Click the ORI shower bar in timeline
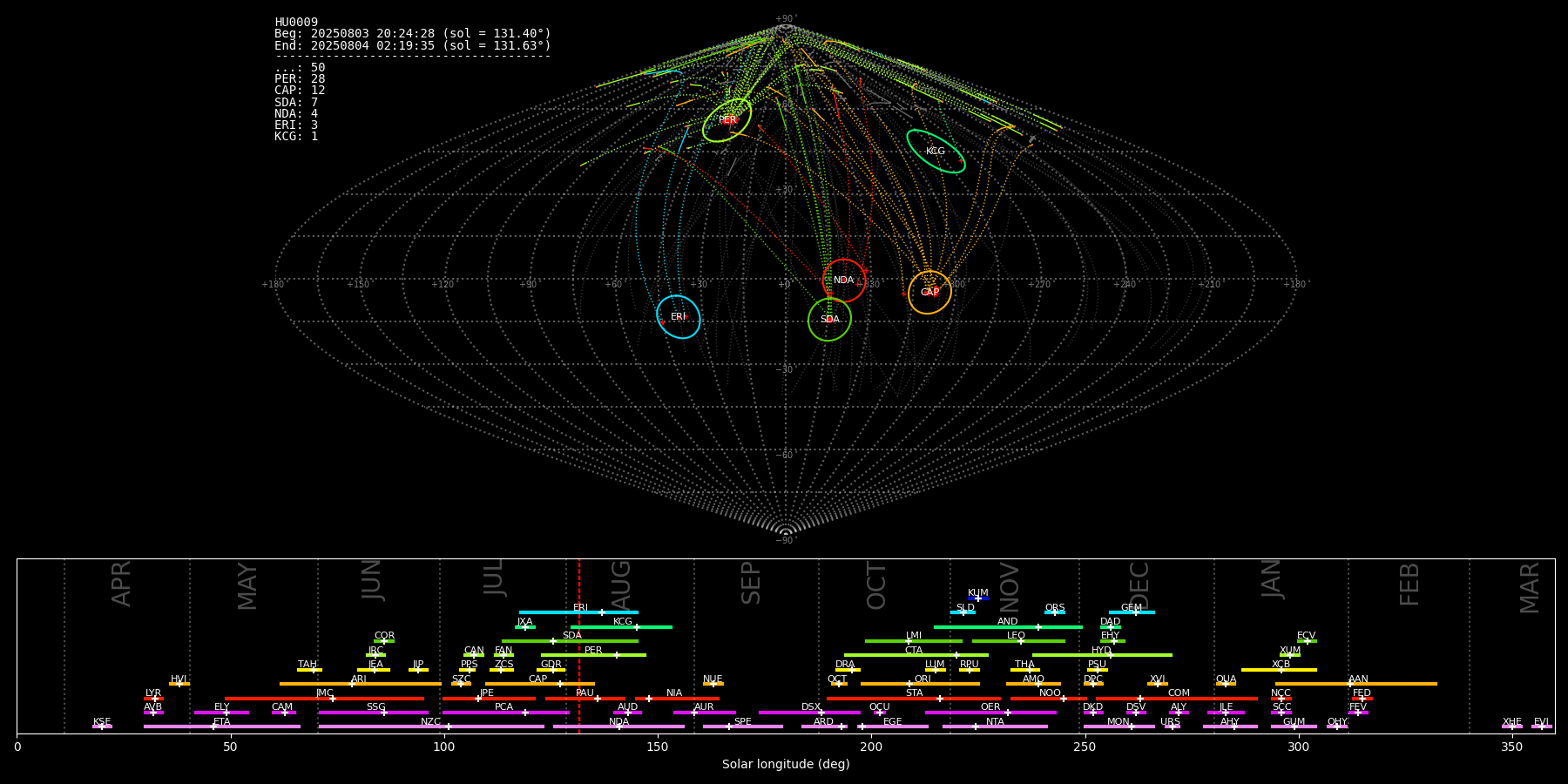Viewport: 1568px width, 784px height. [x=920, y=684]
